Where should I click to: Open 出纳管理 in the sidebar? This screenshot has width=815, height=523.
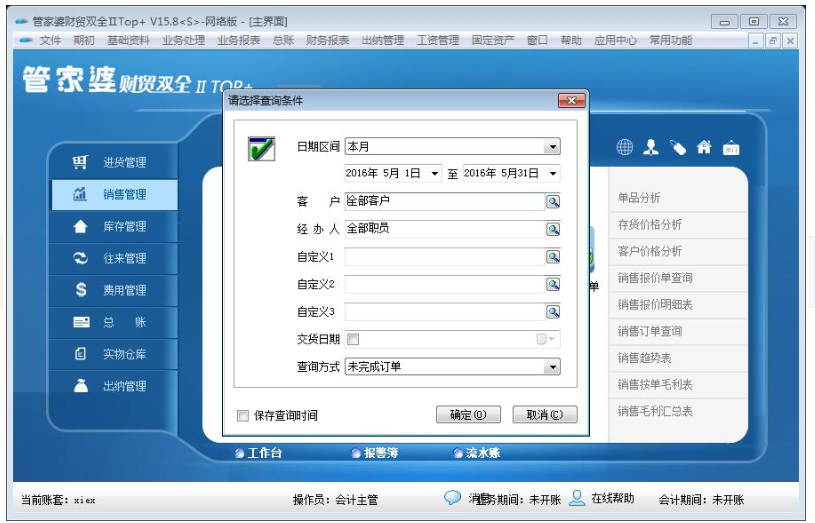[x=114, y=386]
